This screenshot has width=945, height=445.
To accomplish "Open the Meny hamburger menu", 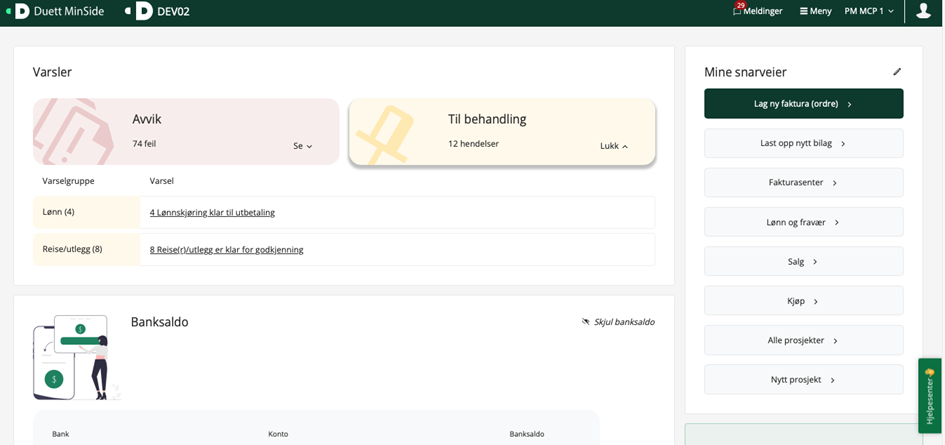I will tap(815, 11).
